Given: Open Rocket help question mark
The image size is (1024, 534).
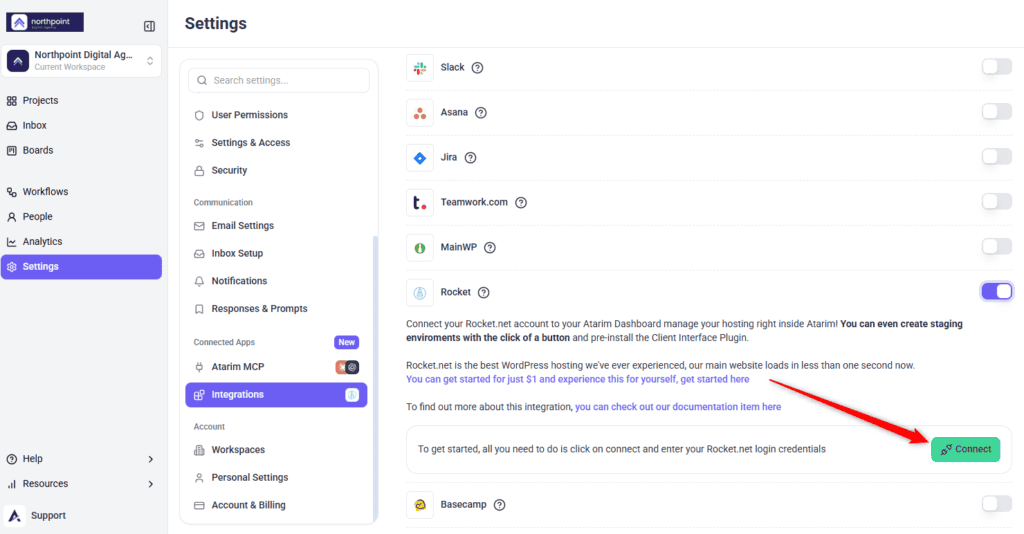Looking at the screenshot, I should pyautogui.click(x=483, y=293).
